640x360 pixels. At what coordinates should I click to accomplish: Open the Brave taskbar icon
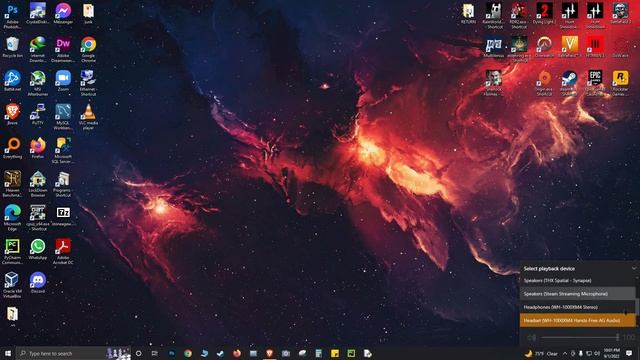tap(269, 353)
